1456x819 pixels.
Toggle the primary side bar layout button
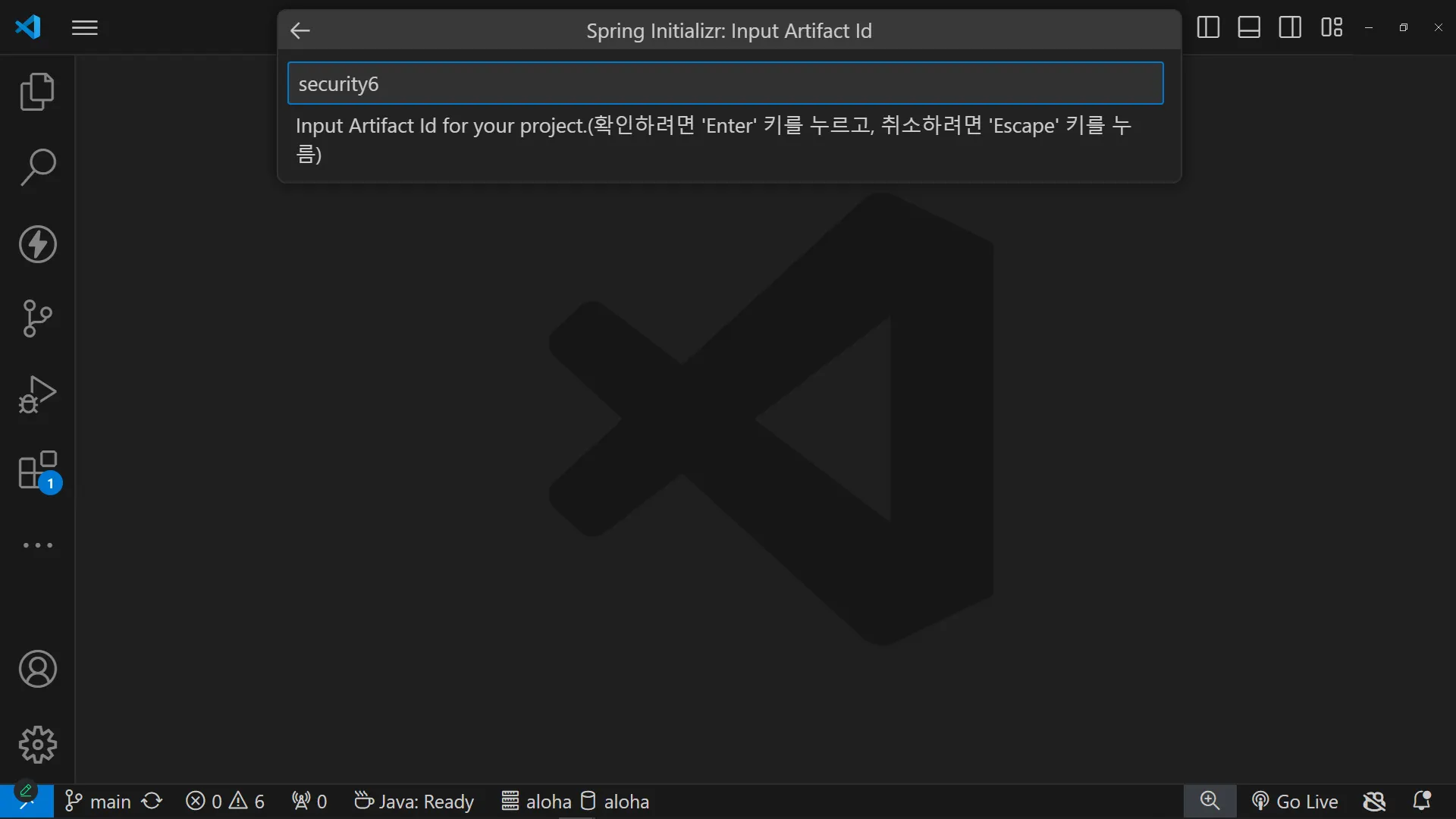pos(1208,28)
